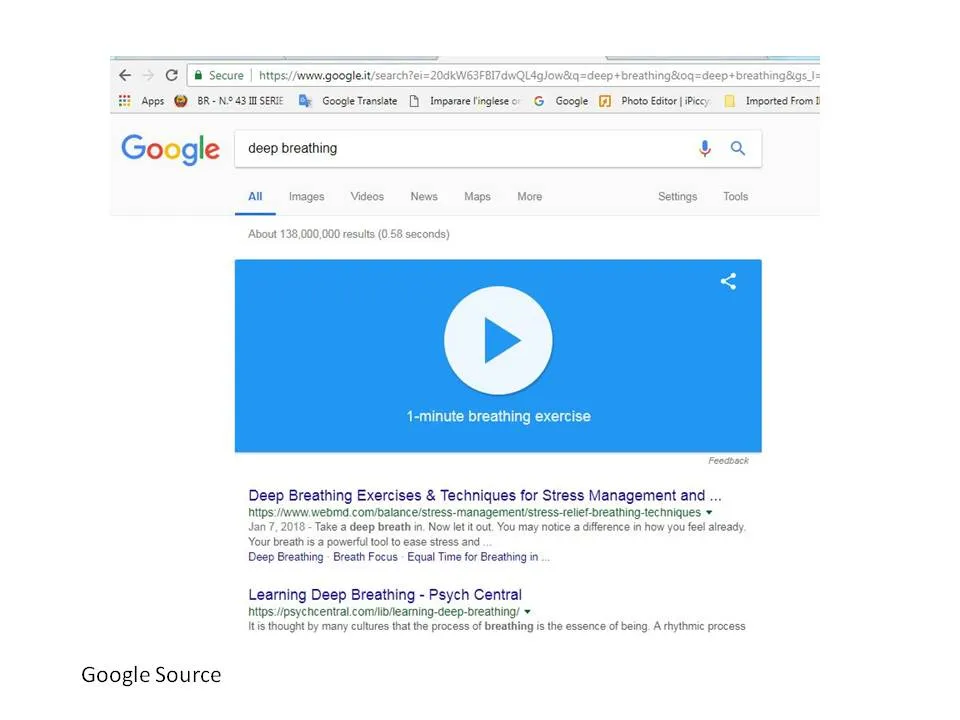
Task: Click the Feedback link below the exercise card
Action: (729, 460)
